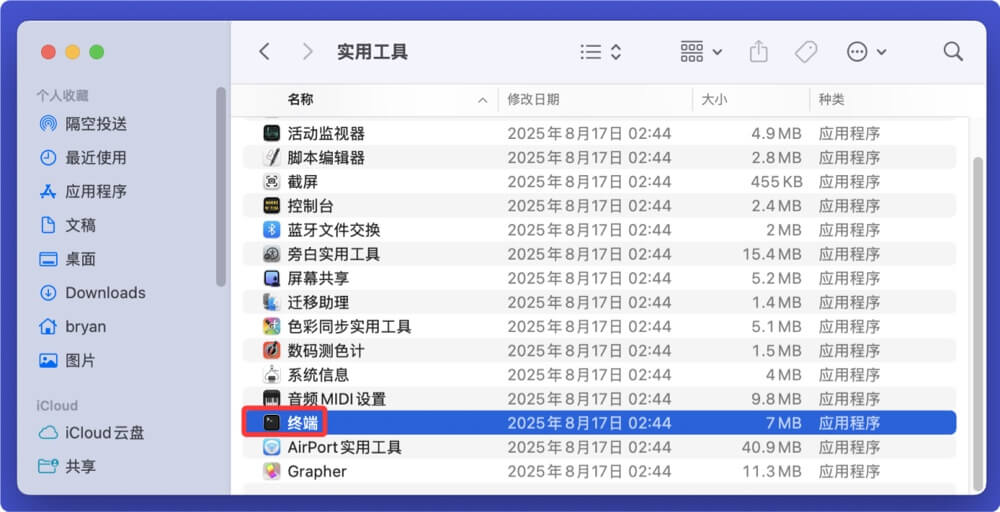This screenshot has width=1000, height=512.
Task: Open the list view mode switcher
Action: point(601,52)
